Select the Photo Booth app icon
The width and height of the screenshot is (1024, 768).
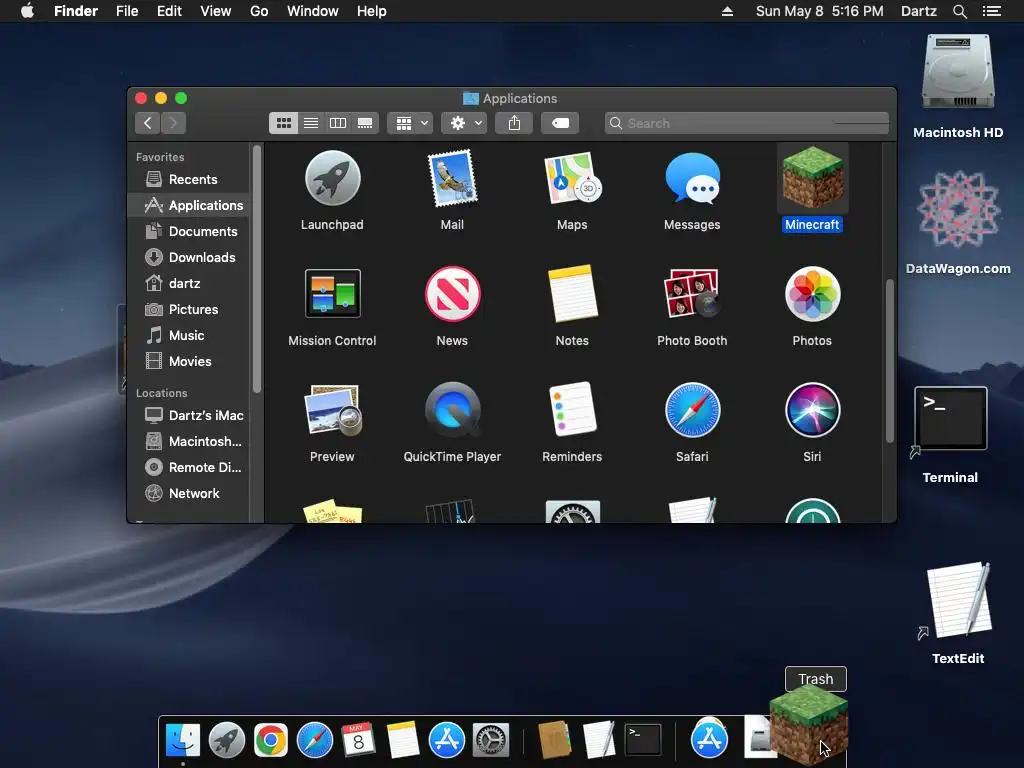pyautogui.click(x=692, y=293)
